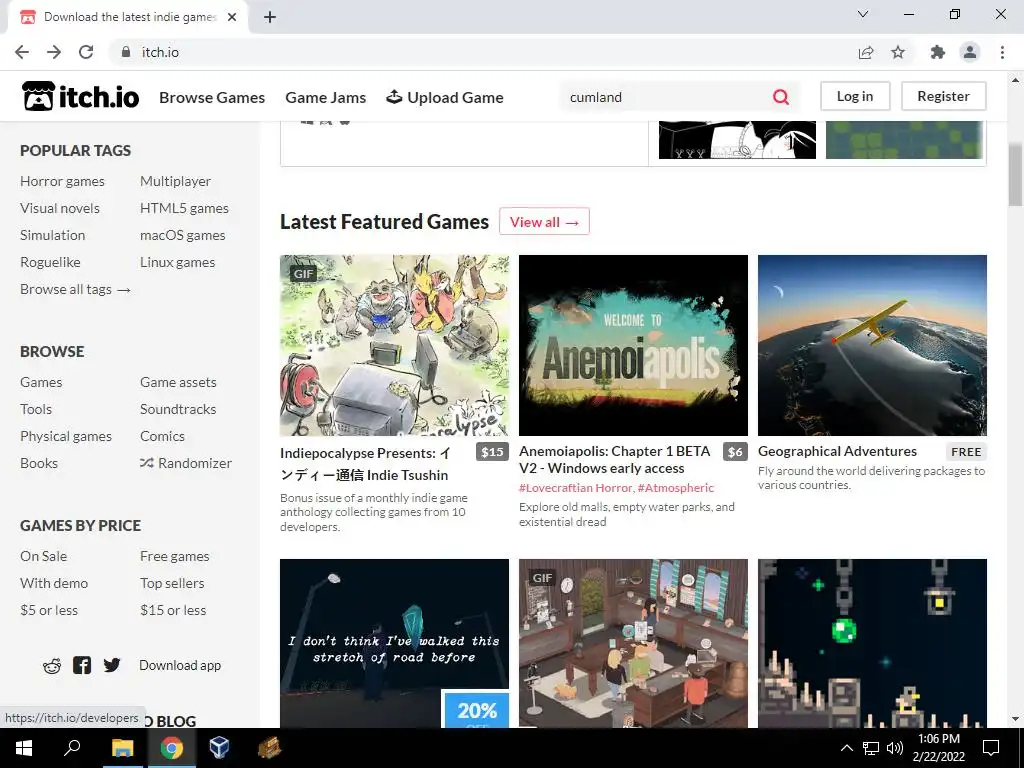The image size is (1024, 768).
Task: Open Anemoiapolis game thumbnail
Action: pos(633,345)
